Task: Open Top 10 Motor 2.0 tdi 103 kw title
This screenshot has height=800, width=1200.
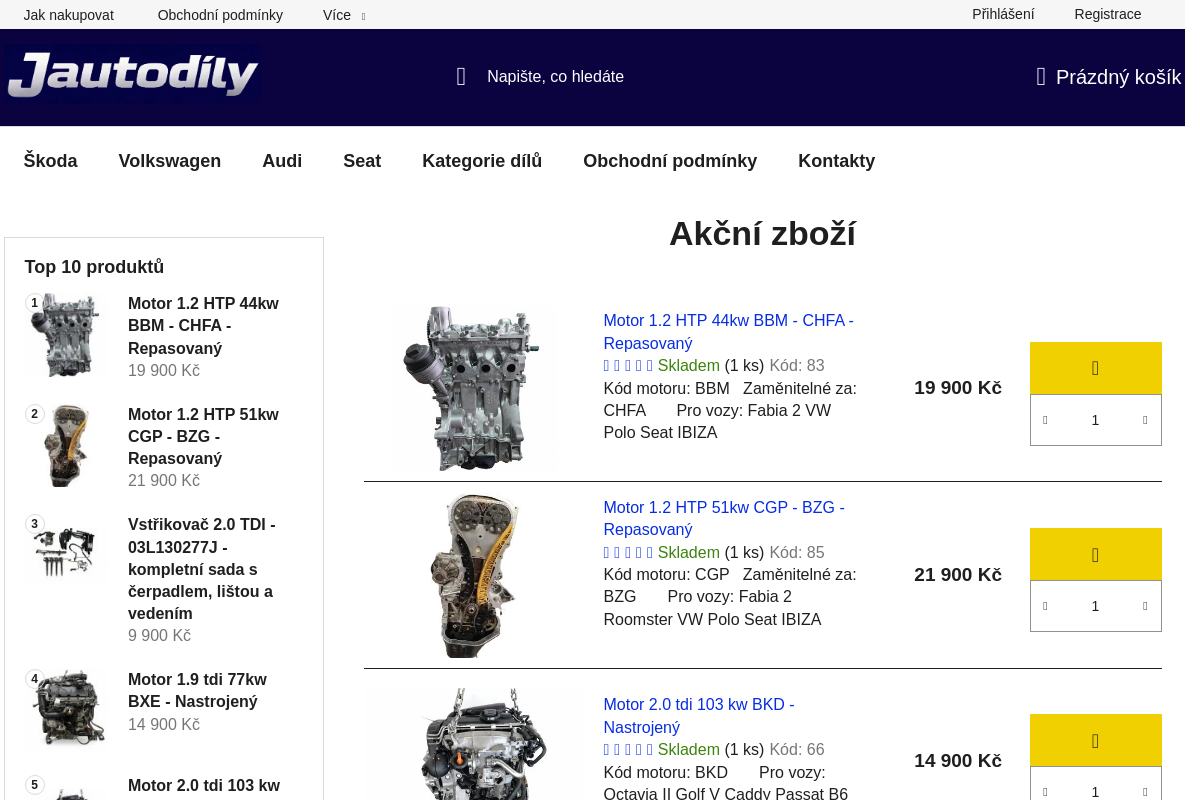Action: coord(204,786)
